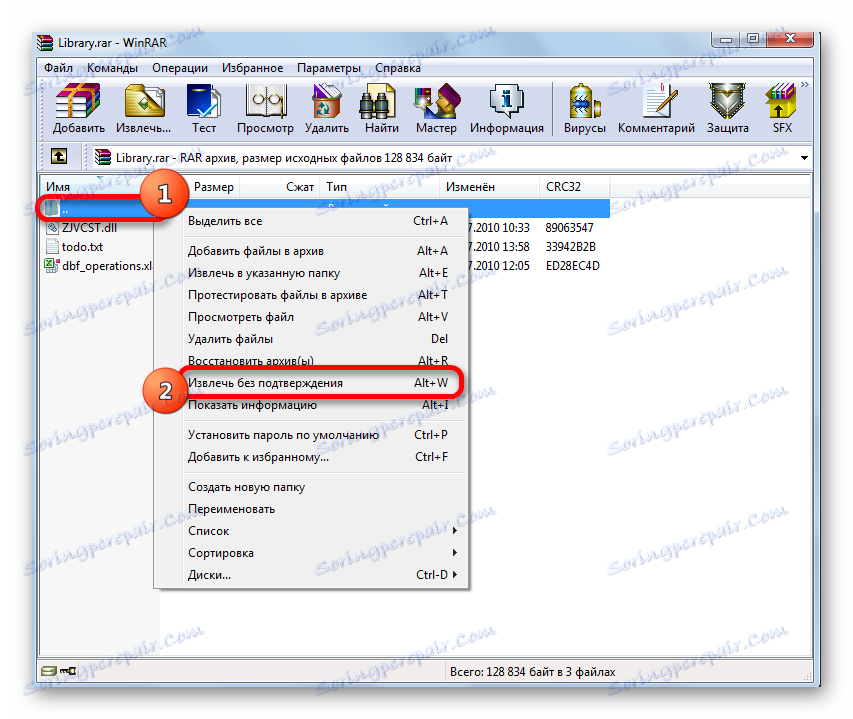
Task: Expand hidden toolbar buttons chevron
Action: (805, 85)
